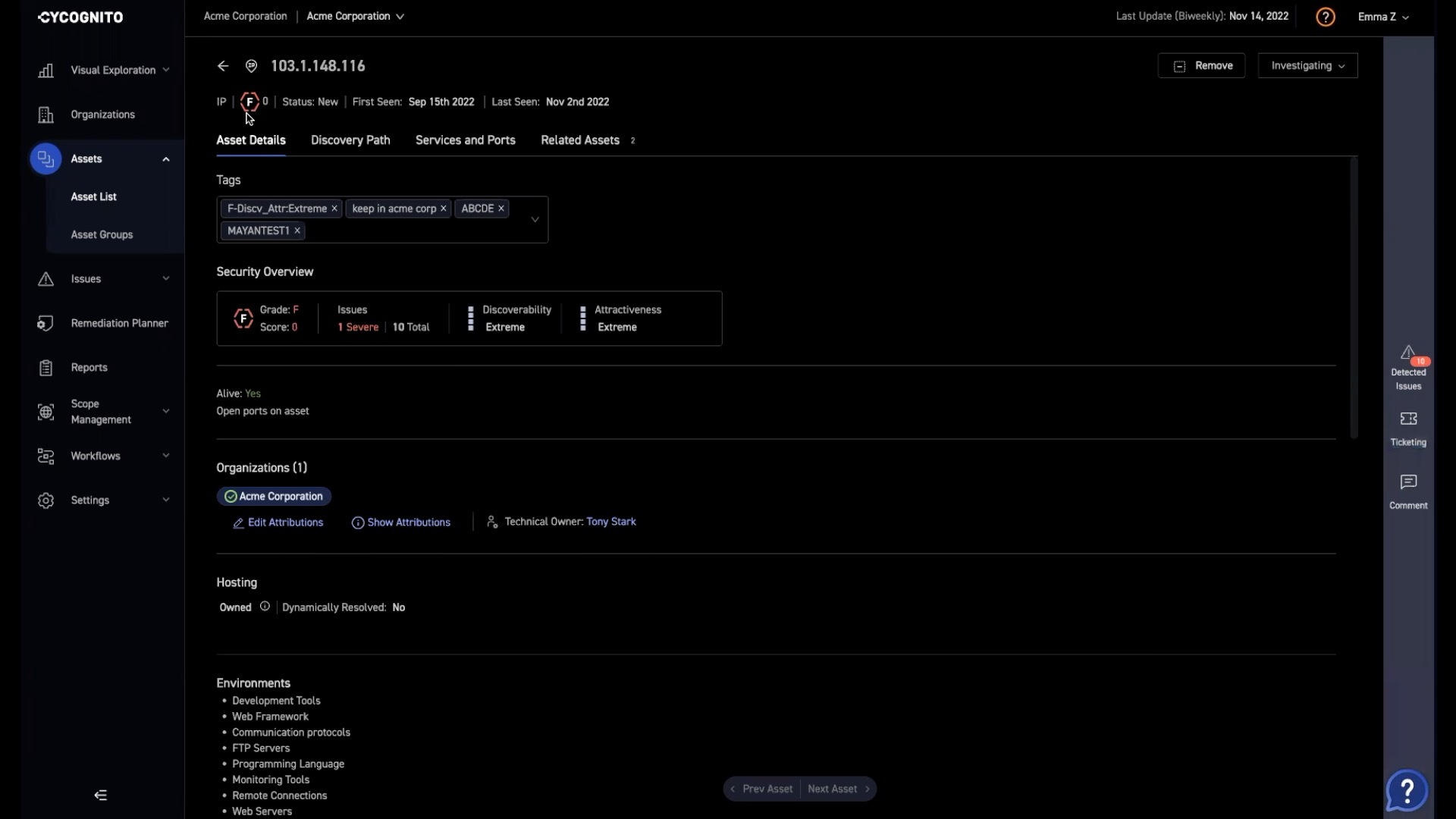The image size is (1456, 819).
Task: Switch to the Services and Ports tab
Action: coord(465,140)
